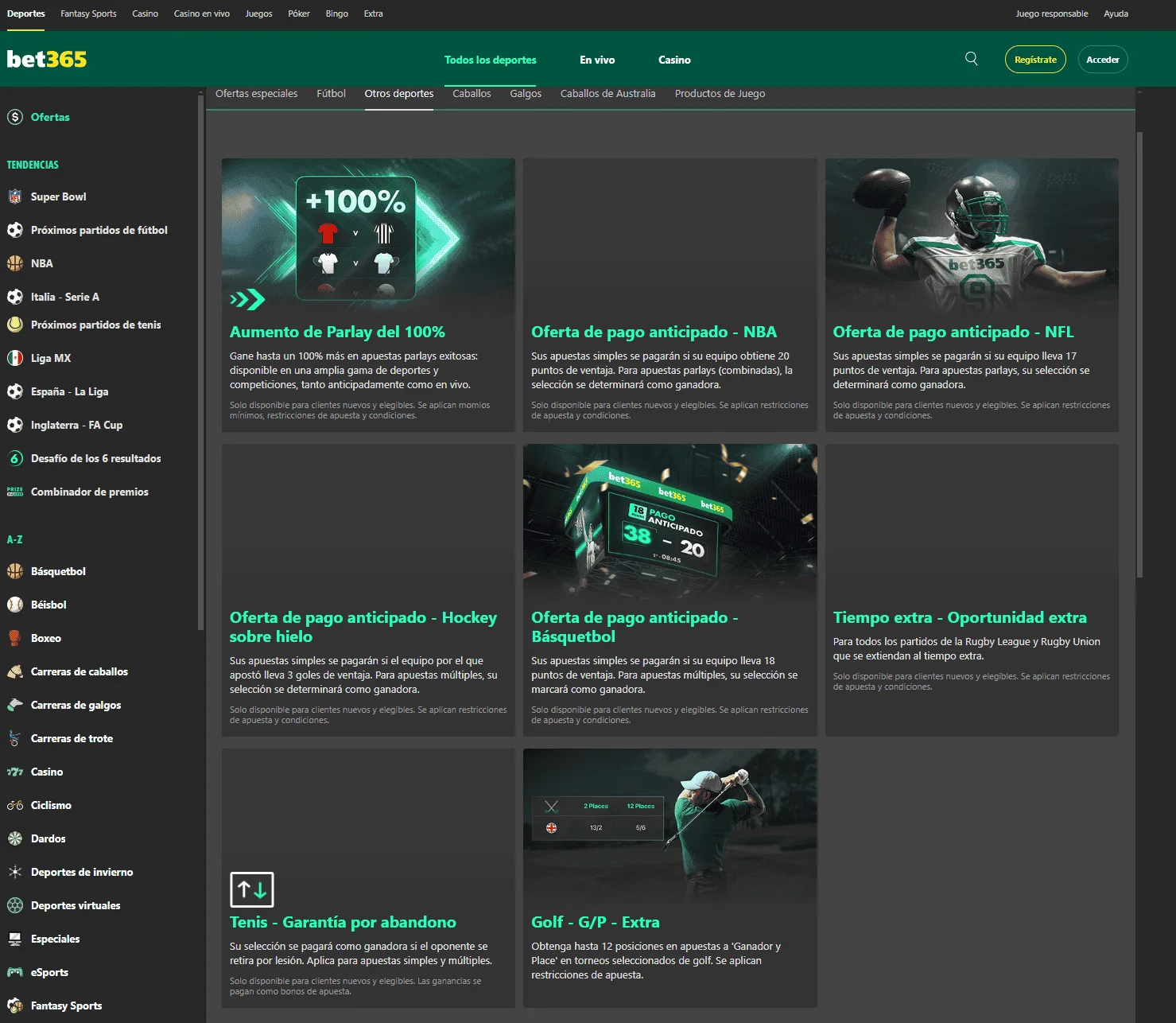Click the tennis ball icon beside Próximos partidos de tenis

(x=15, y=325)
